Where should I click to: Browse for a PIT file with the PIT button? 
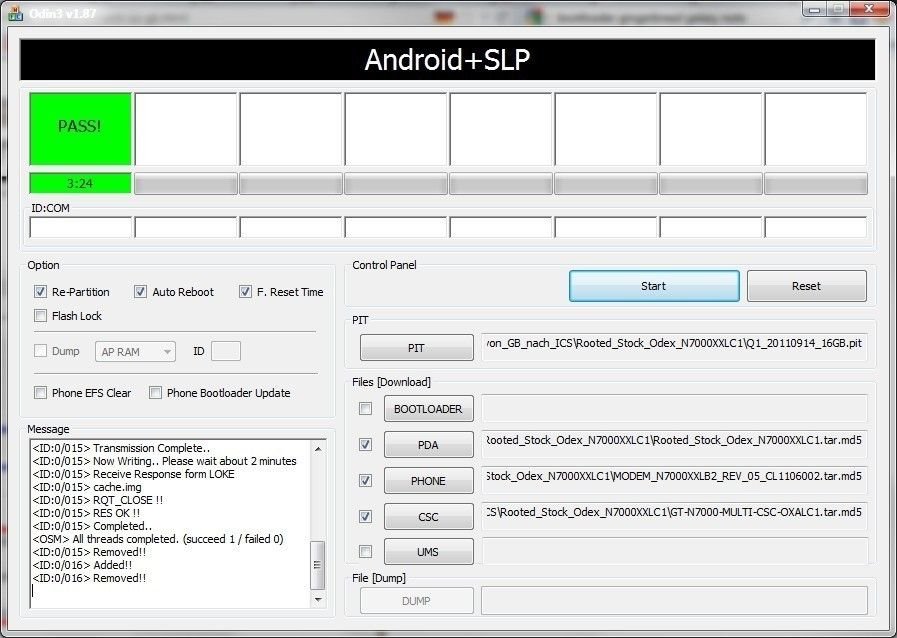point(416,348)
